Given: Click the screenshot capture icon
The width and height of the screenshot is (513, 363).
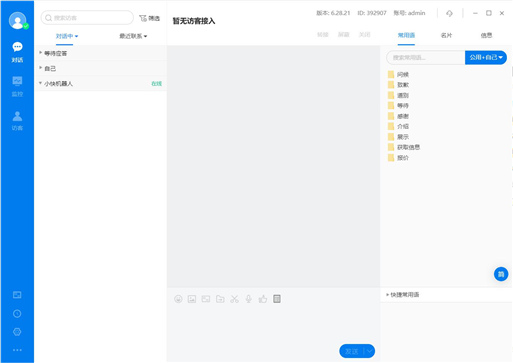Looking at the screenshot, I should [206, 299].
